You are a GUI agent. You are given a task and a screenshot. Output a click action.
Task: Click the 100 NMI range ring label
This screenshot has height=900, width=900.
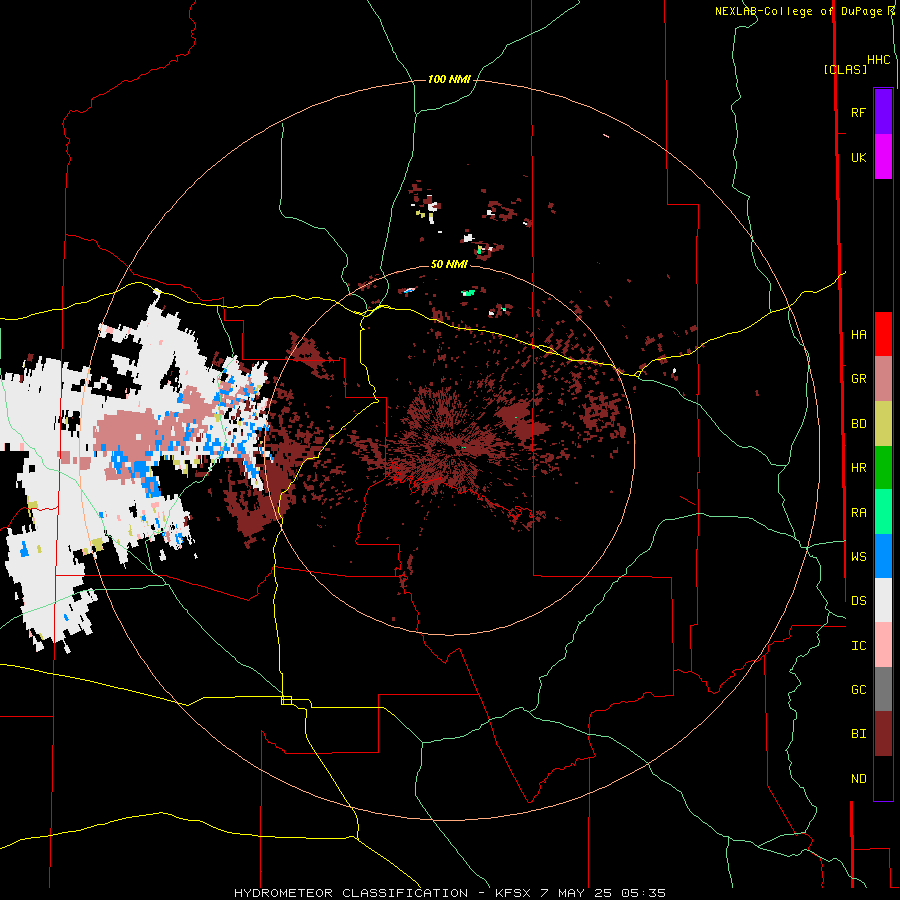click(449, 79)
